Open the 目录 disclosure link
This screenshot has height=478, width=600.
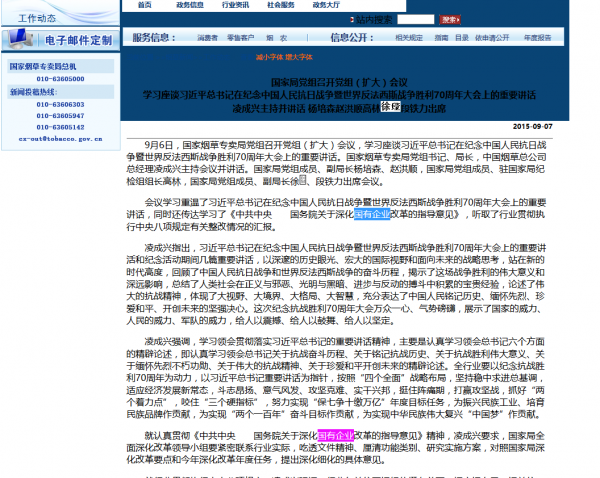point(461,38)
